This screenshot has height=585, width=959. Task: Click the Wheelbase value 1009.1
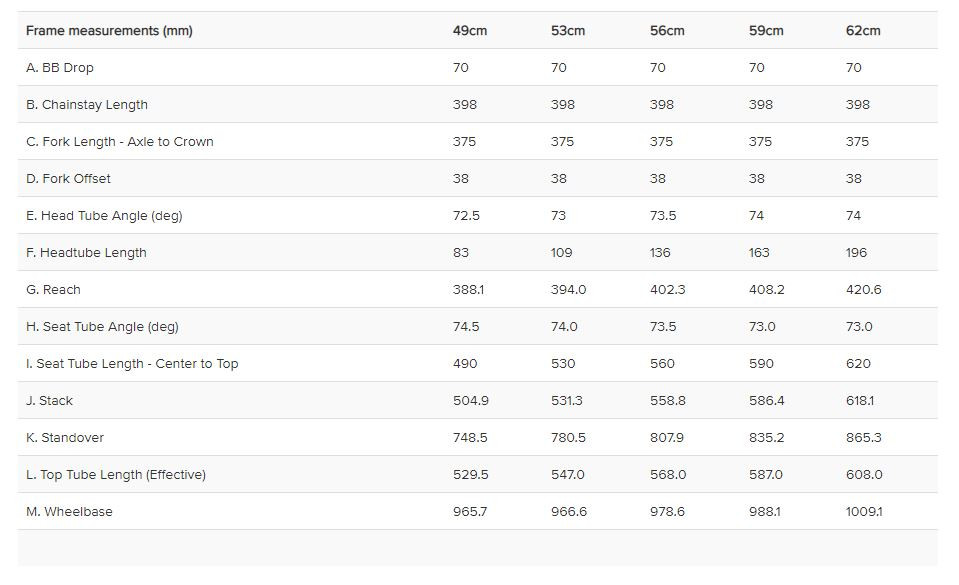(x=864, y=512)
